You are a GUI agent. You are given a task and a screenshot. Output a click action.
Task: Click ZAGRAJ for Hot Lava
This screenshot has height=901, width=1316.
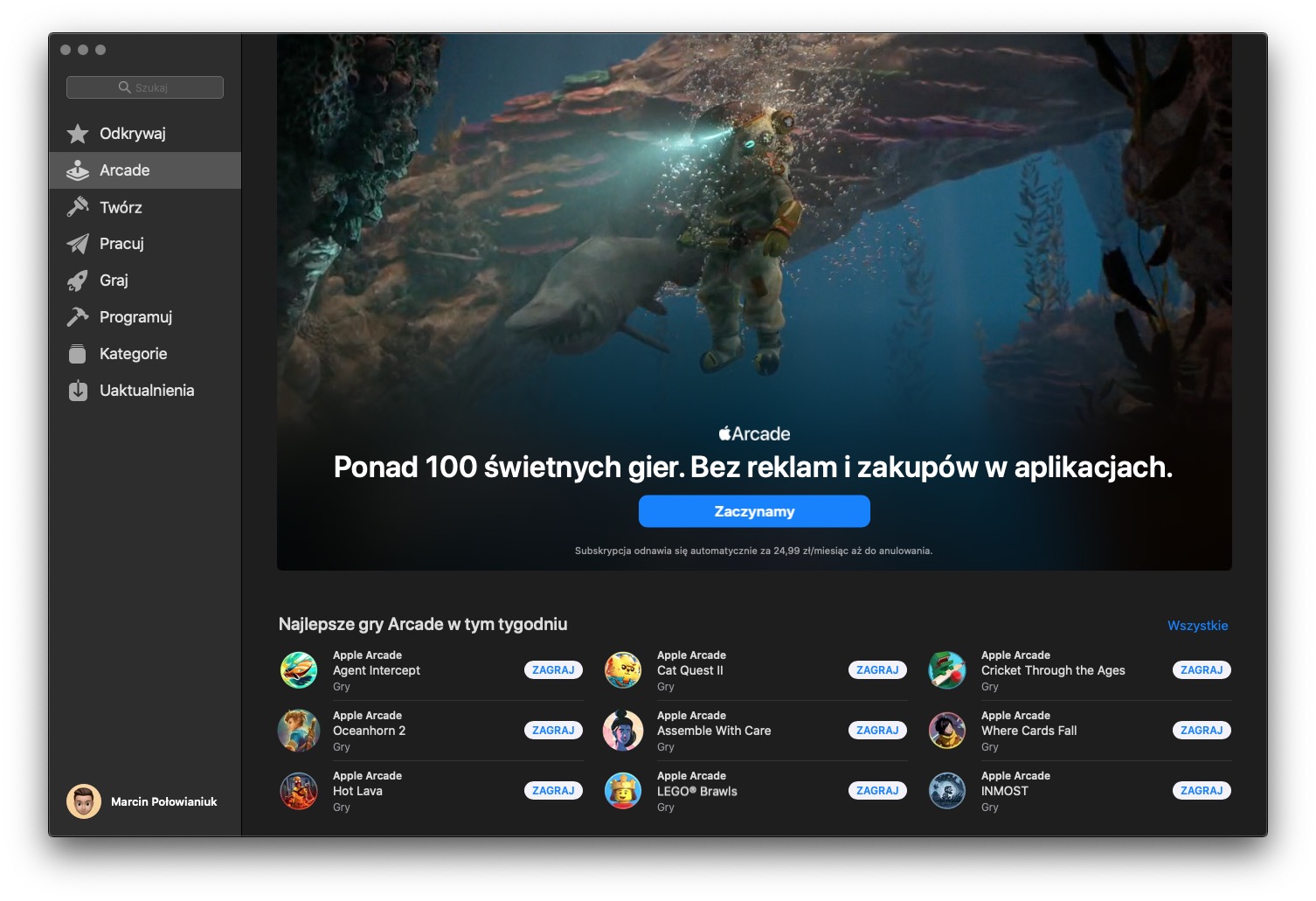click(553, 791)
